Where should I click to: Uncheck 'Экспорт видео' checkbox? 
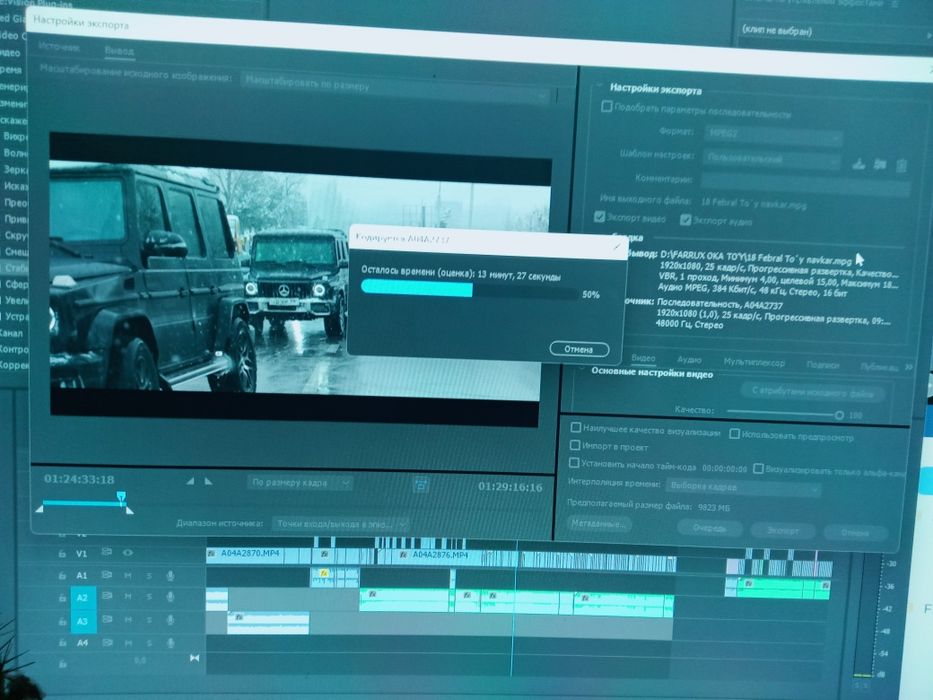pos(600,217)
